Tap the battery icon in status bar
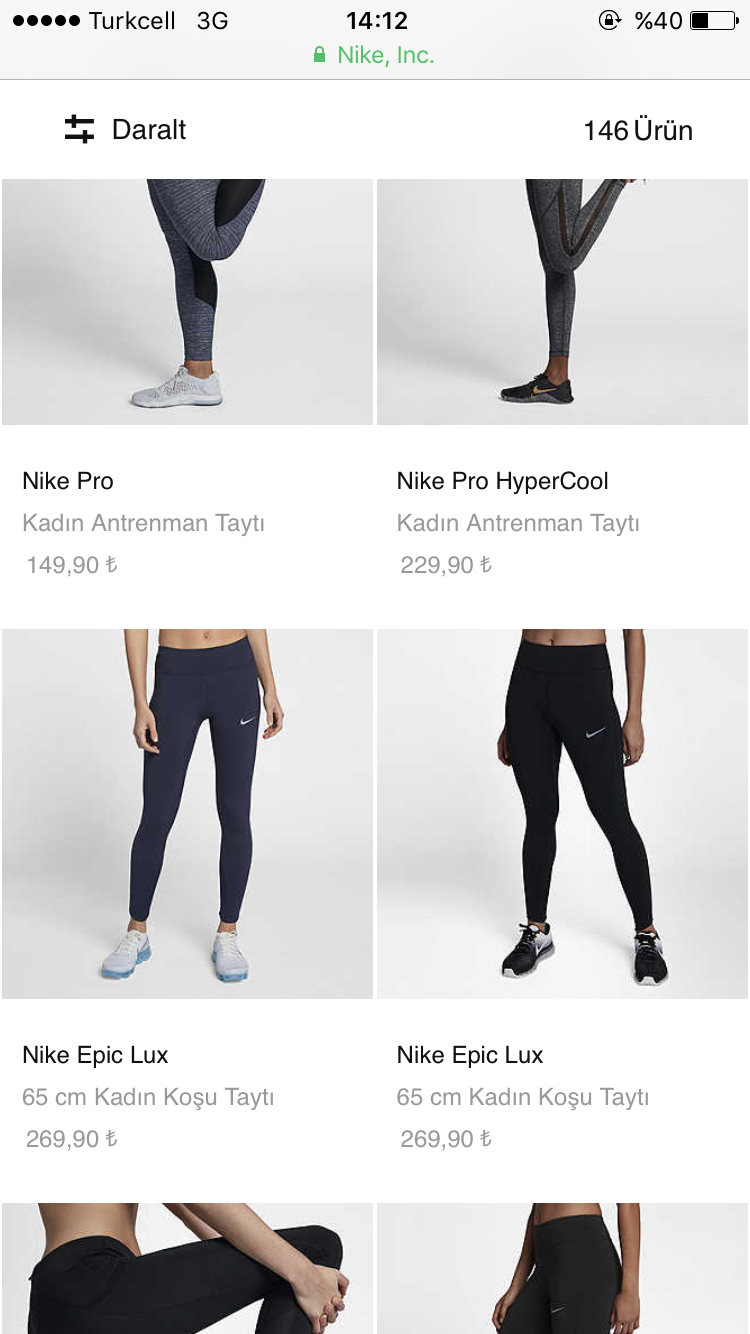Screen dimensions: 750x1334 click(x=713, y=20)
